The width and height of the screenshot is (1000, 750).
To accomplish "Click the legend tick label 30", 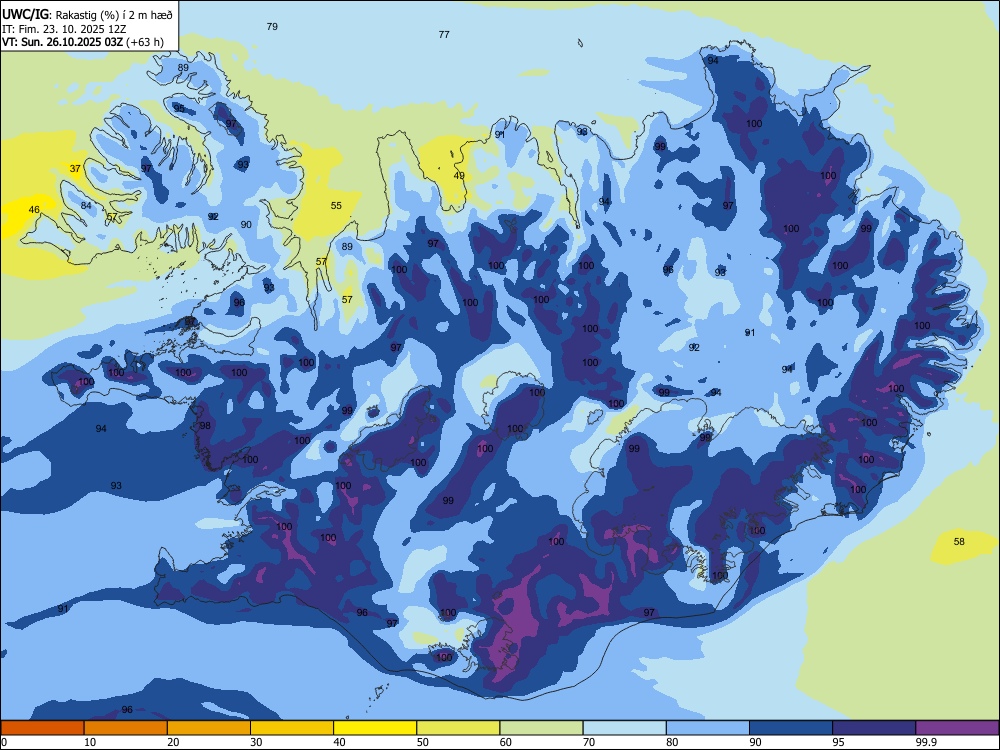I will tap(256, 742).
